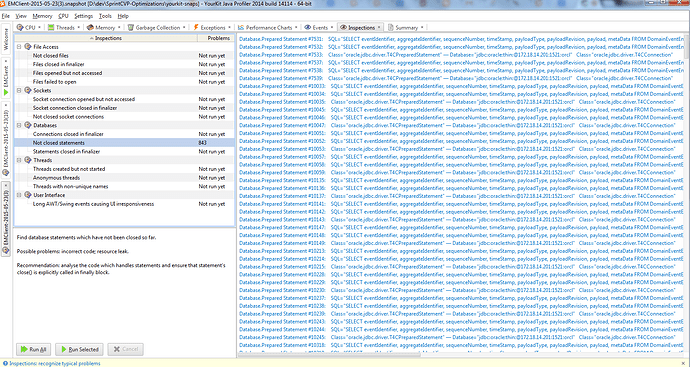Click 'Database.Prepared Statement #10033' result row

click(x=461, y=86)
